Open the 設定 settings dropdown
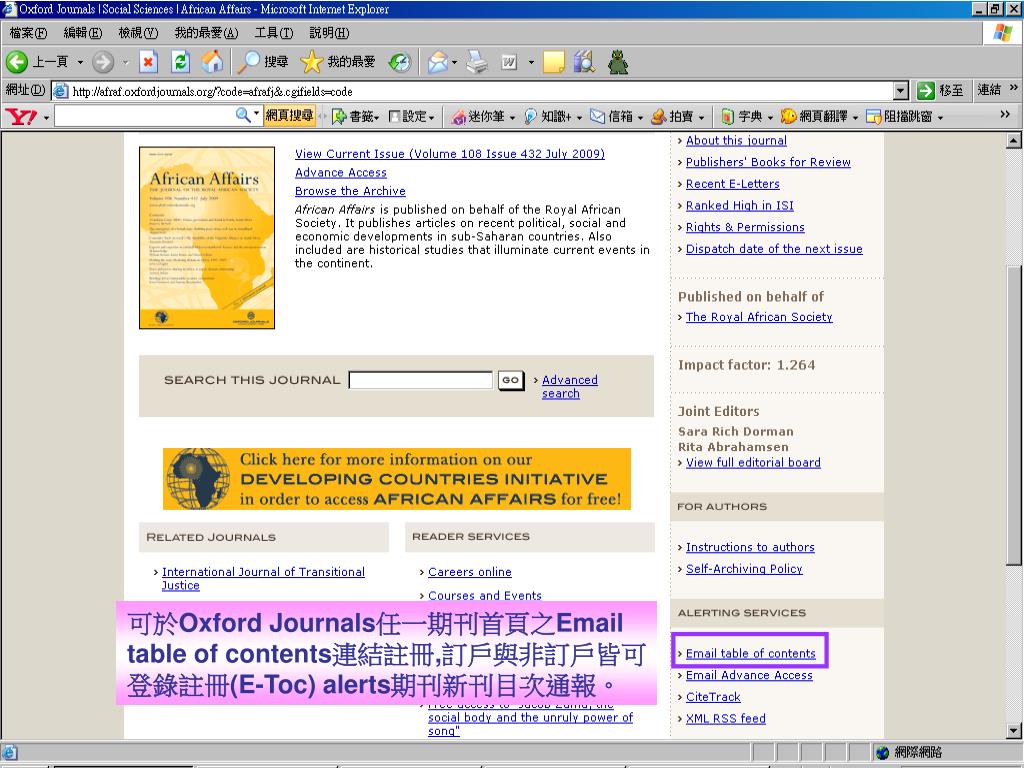Viewport: 1024px width, 768px height. coord(411,116)
